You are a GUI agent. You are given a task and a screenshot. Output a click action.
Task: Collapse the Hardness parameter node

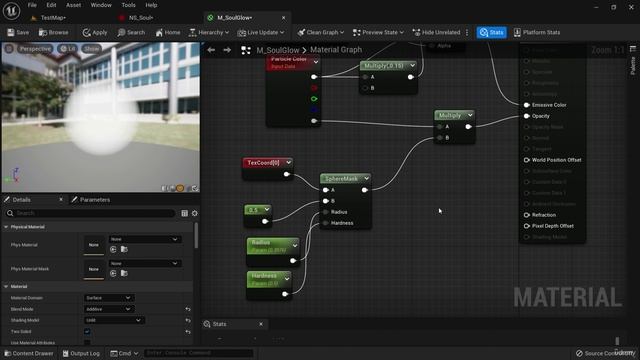click(287, 279)
